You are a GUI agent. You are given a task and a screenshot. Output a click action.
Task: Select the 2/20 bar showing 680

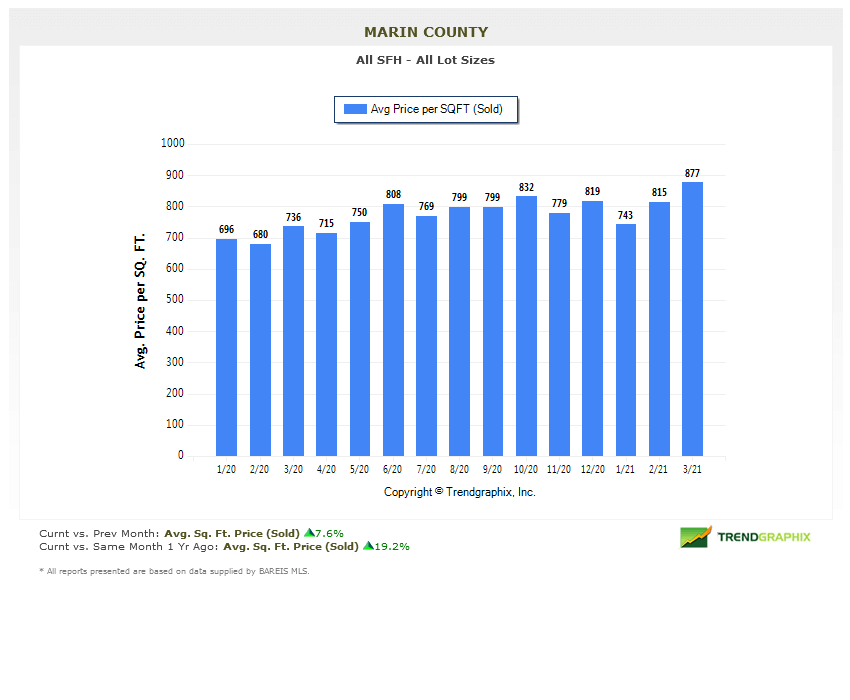260,350
